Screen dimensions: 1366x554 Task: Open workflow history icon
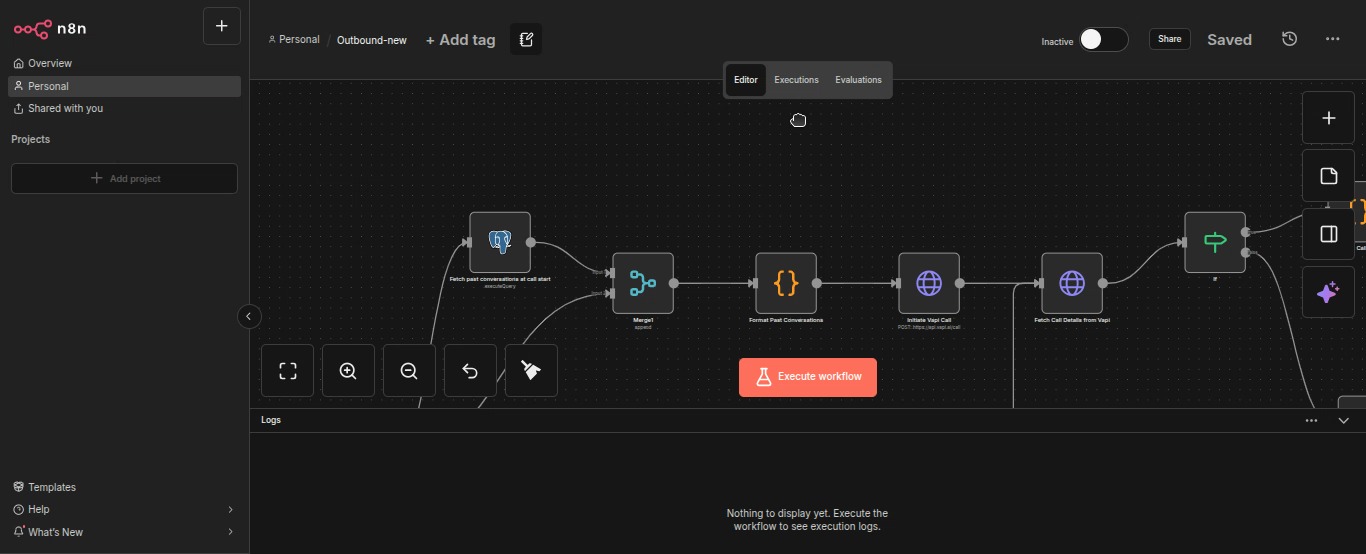coord(1290,39)
